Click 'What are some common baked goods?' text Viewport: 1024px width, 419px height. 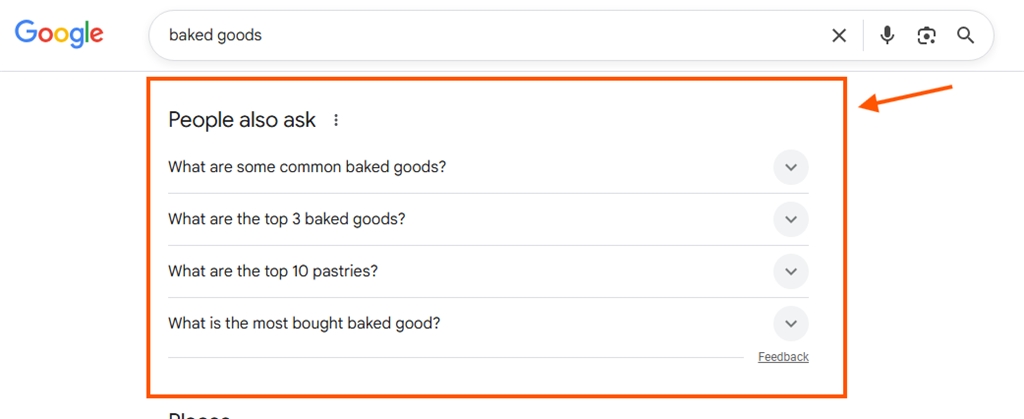(x=307, y=167)
